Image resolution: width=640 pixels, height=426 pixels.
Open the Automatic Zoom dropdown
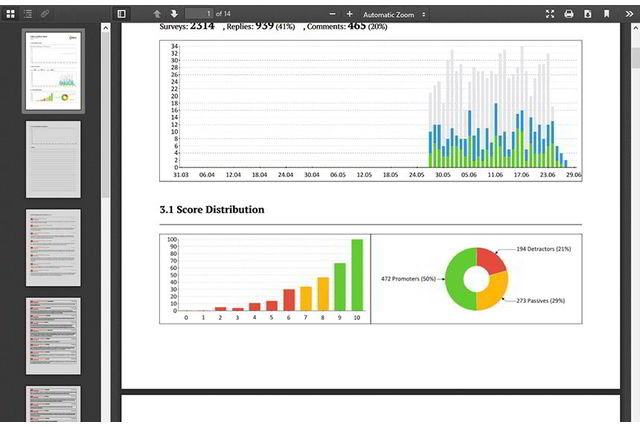click(x=394, y=14)
